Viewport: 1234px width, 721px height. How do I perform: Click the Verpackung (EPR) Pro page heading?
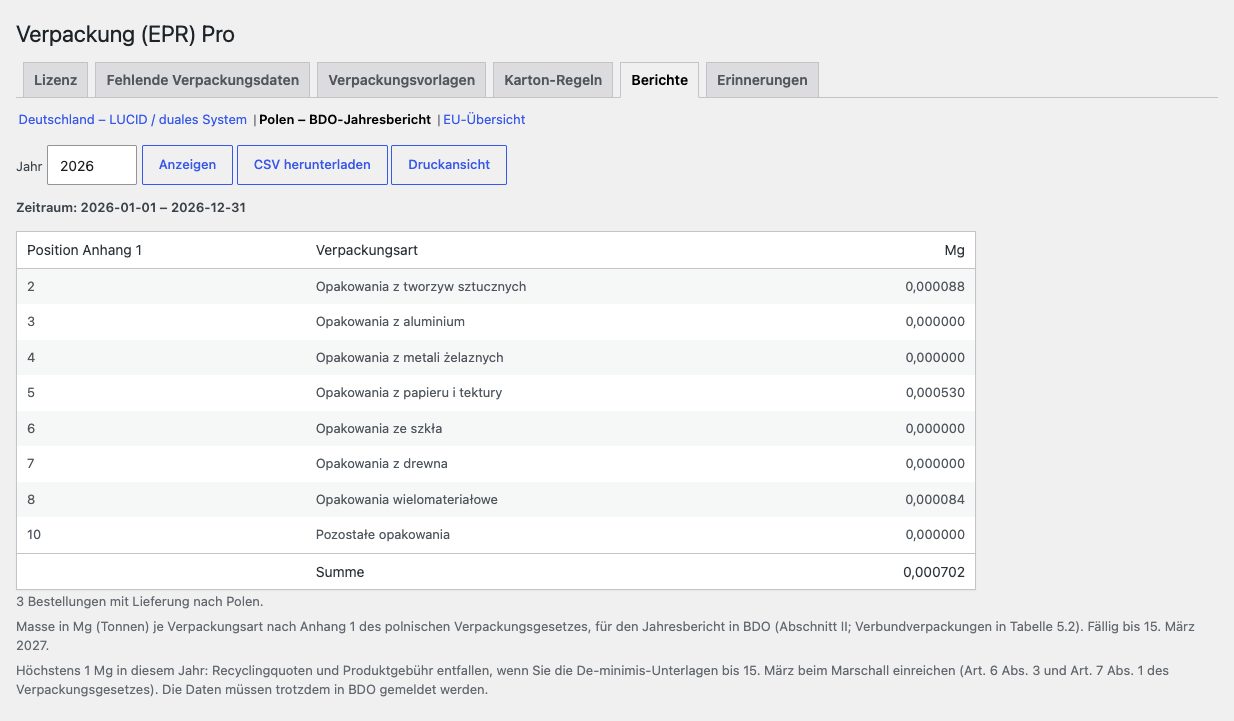click(x=126, y=34)
